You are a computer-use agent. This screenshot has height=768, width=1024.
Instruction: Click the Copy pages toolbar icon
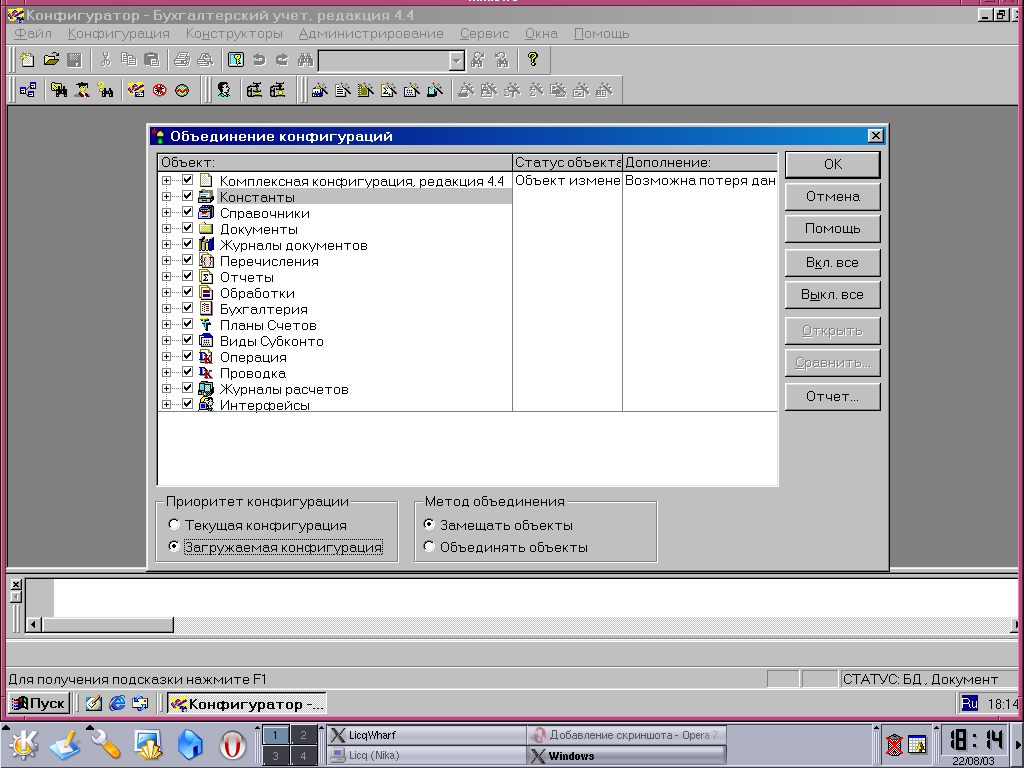pos(129,60)
